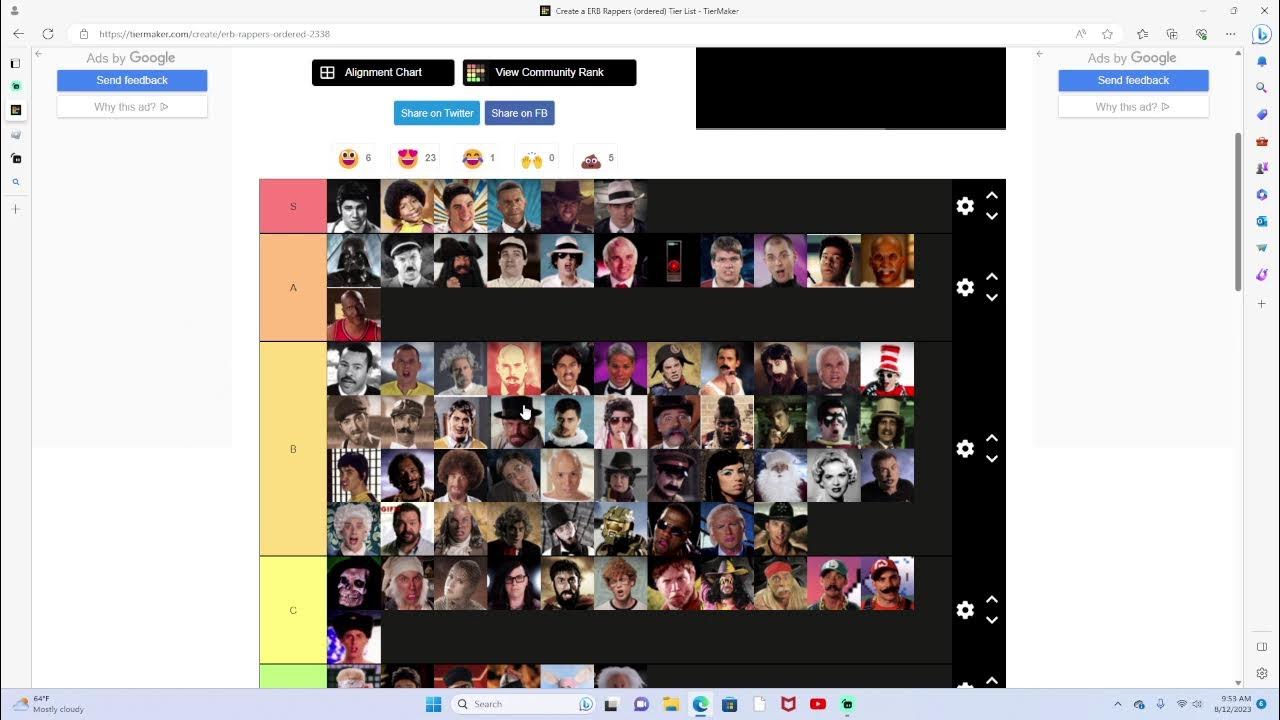Open Edge sidebar notifications bell
Image resolution: width=1280 pixels, height=720 pixels.
coord(1262,62)
